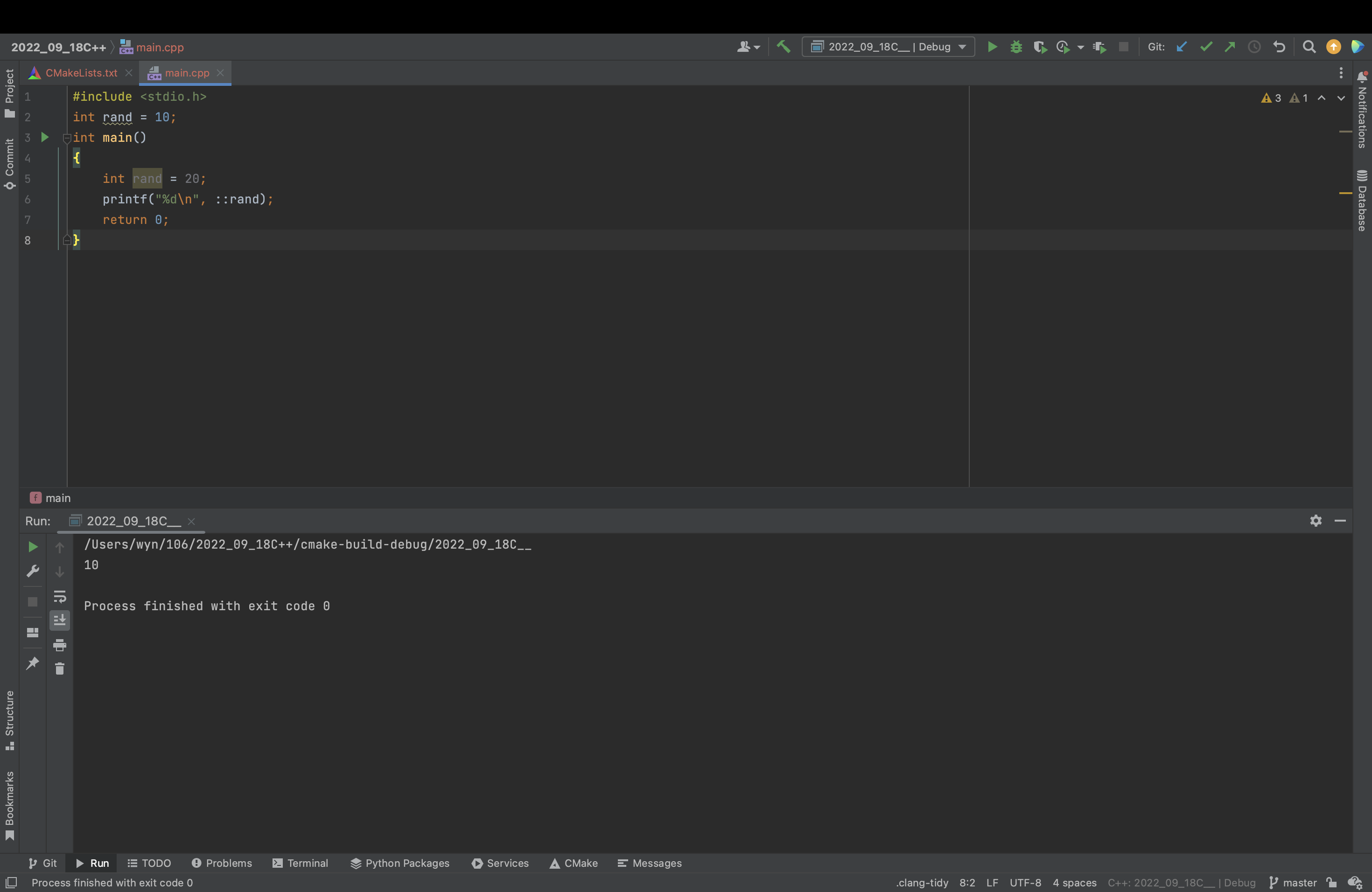The image size is (1372, 892).
Task: Open code-with-me user dropdown
Action: (749, 47)
